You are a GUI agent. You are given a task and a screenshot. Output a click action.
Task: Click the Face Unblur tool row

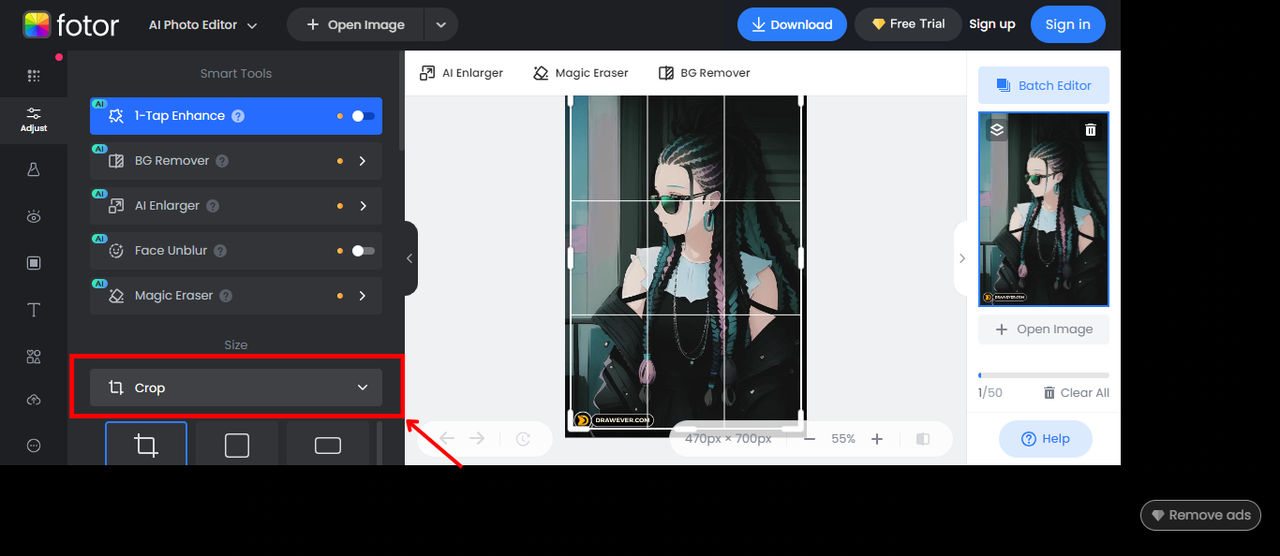[x=236, y=251]
